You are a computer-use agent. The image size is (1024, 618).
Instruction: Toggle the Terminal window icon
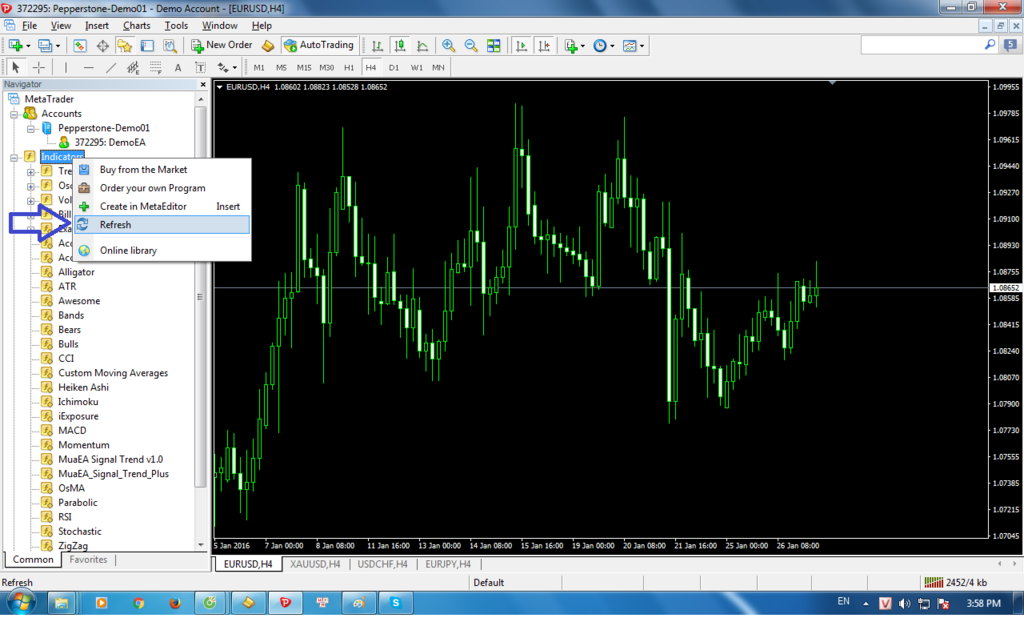(147, 46)
